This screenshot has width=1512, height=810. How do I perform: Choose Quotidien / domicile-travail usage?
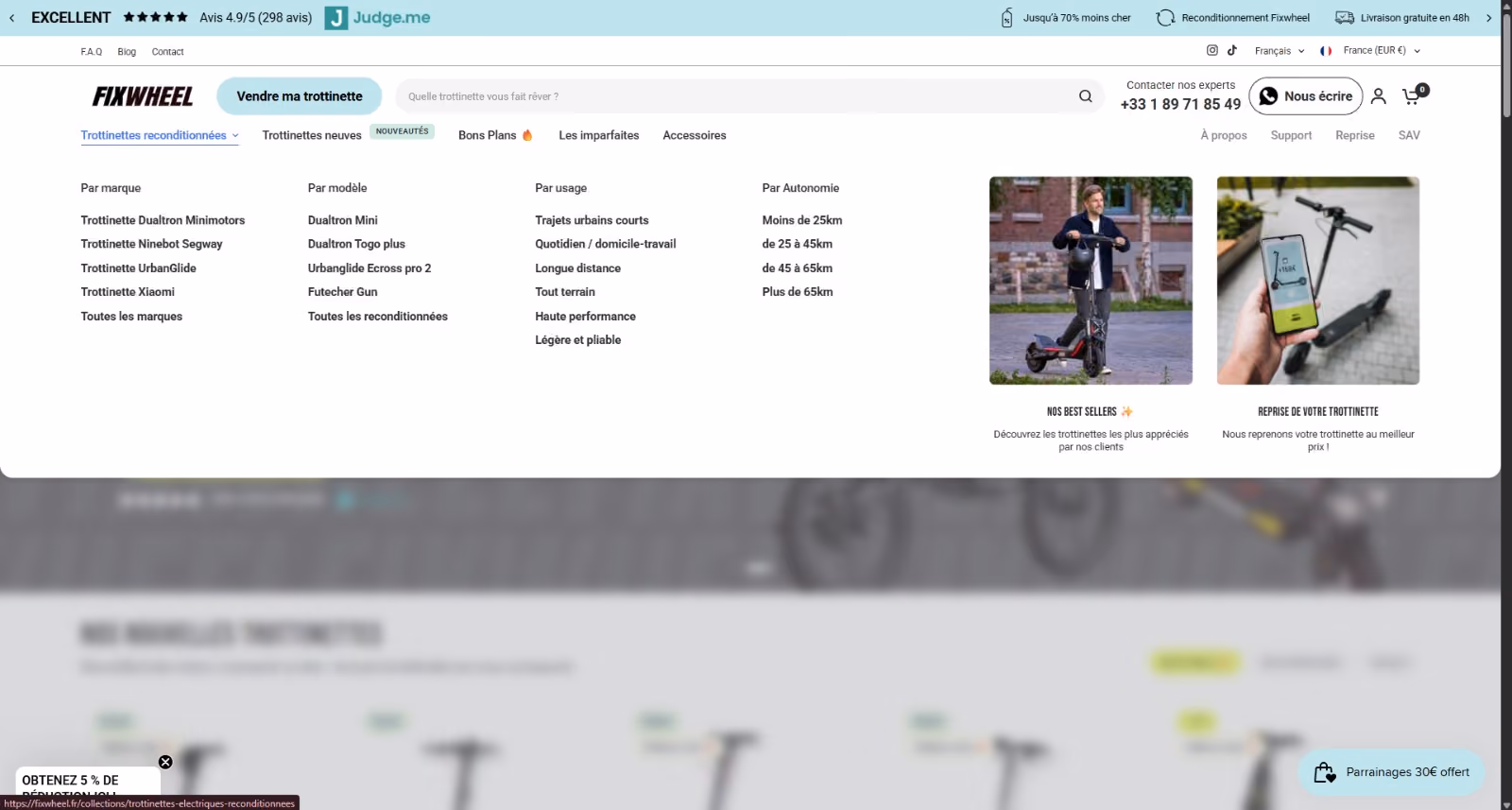click(606, 244)
